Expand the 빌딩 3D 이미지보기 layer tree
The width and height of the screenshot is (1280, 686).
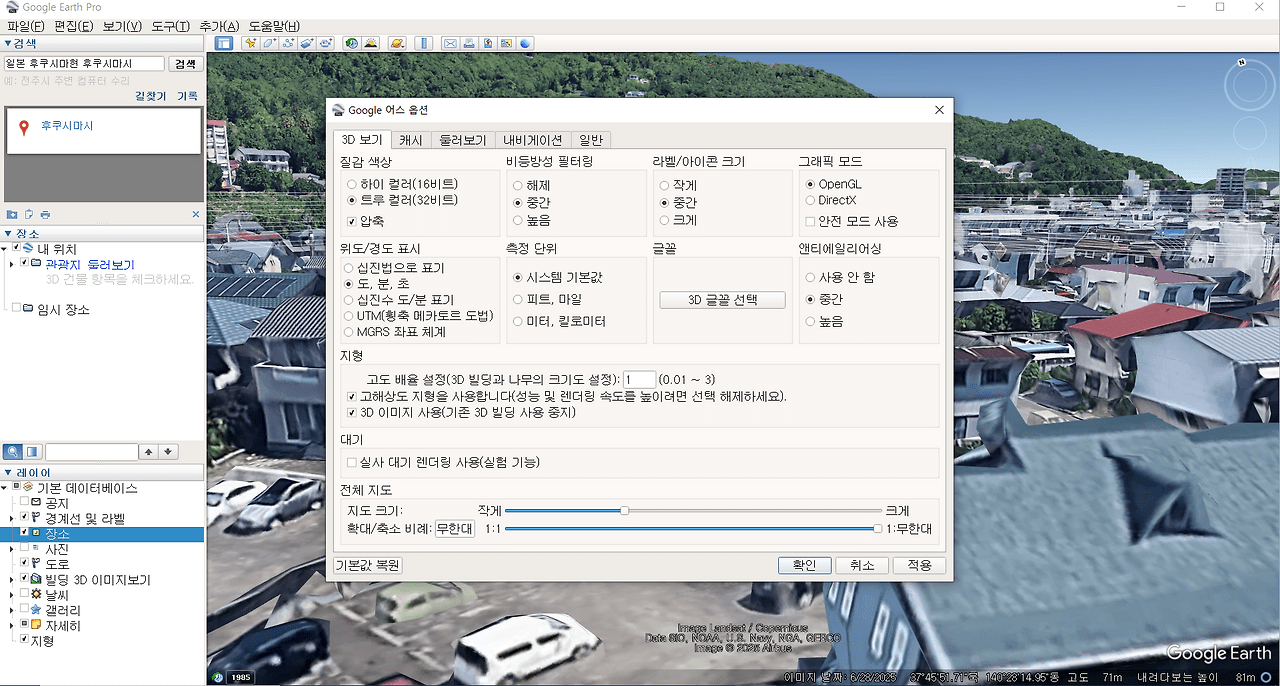point(11,579)
